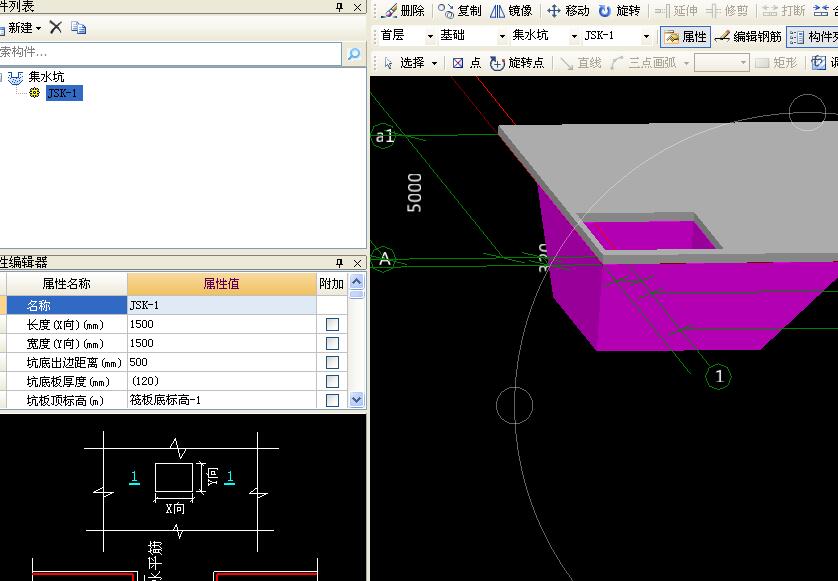Viewport: 838px width, 581px height.
Task: Toggle the 构件列表 component list button
Action: pos(813,36)
